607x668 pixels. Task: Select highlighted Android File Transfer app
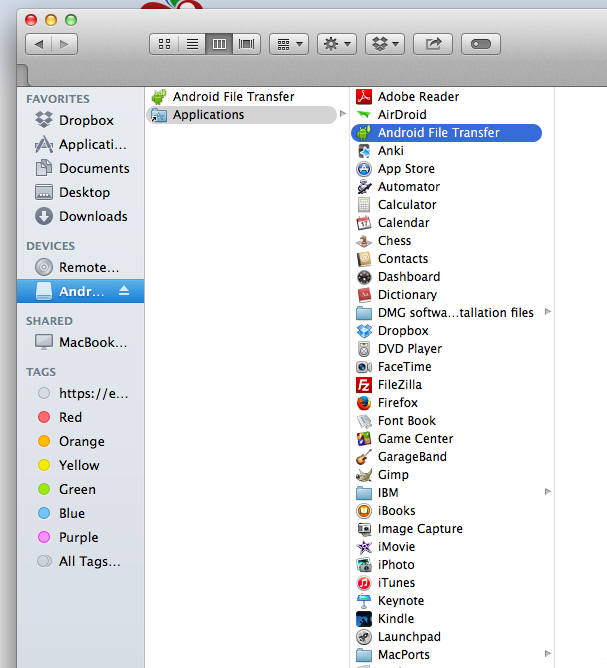coord(446,132)
